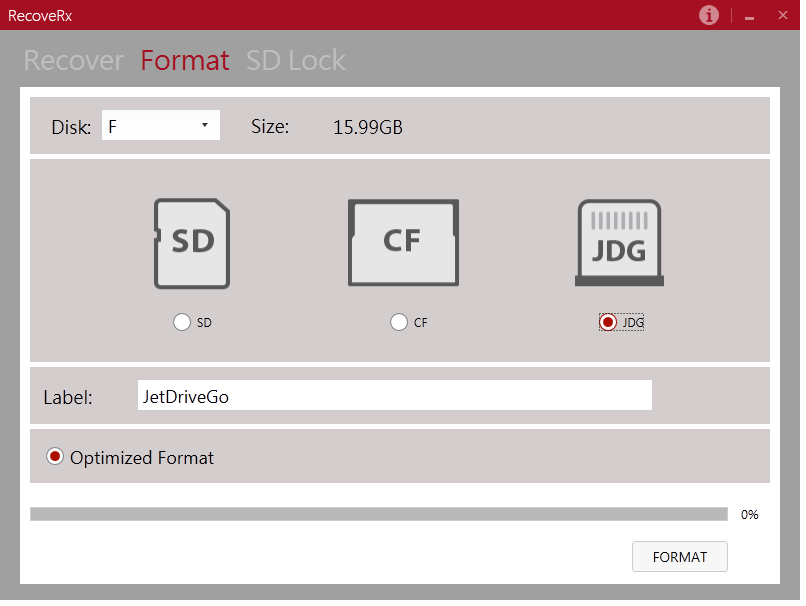Click the FORMAT button
Screen dimensions: 806x606
pos(680,557)
